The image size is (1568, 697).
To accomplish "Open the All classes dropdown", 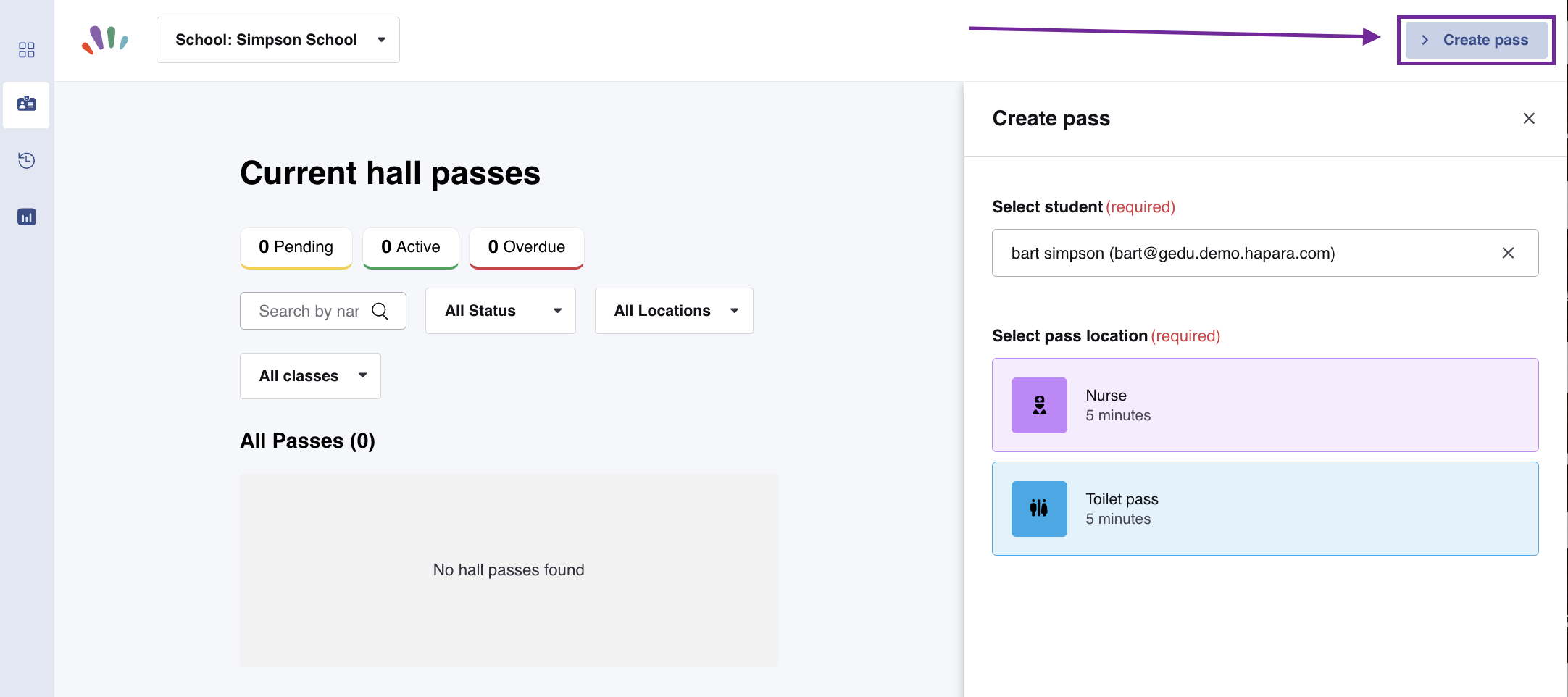I will [310, 376].
